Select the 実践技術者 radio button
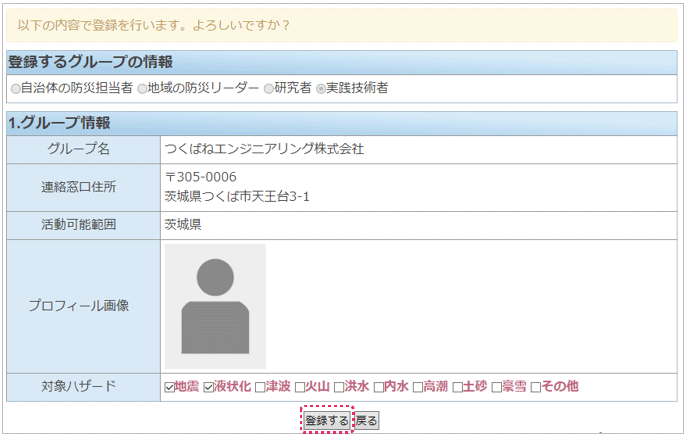Viewport: 688px width, 437px height. click(321, 88)
